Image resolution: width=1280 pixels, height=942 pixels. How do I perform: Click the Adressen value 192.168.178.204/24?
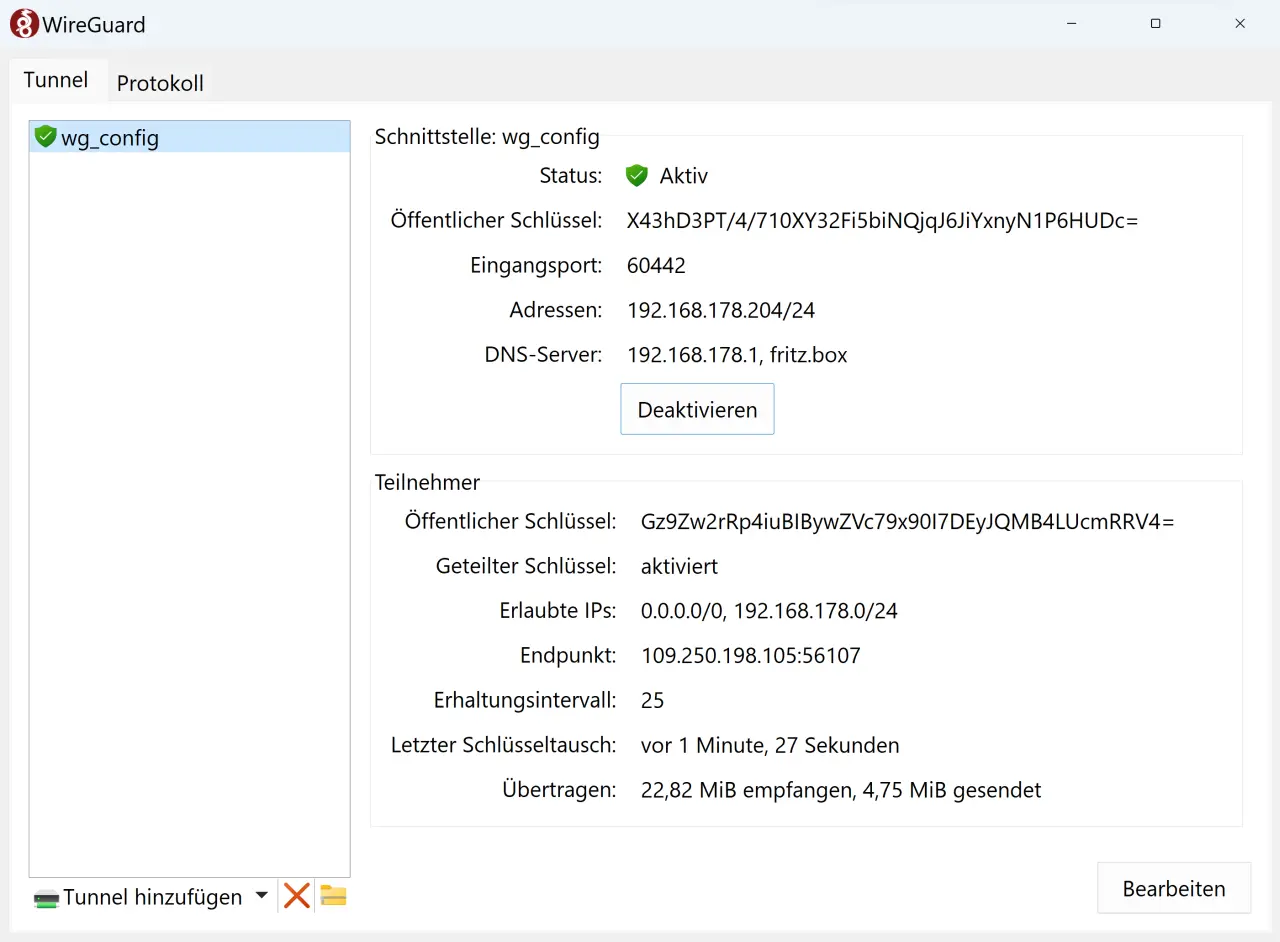pos(720,311)
